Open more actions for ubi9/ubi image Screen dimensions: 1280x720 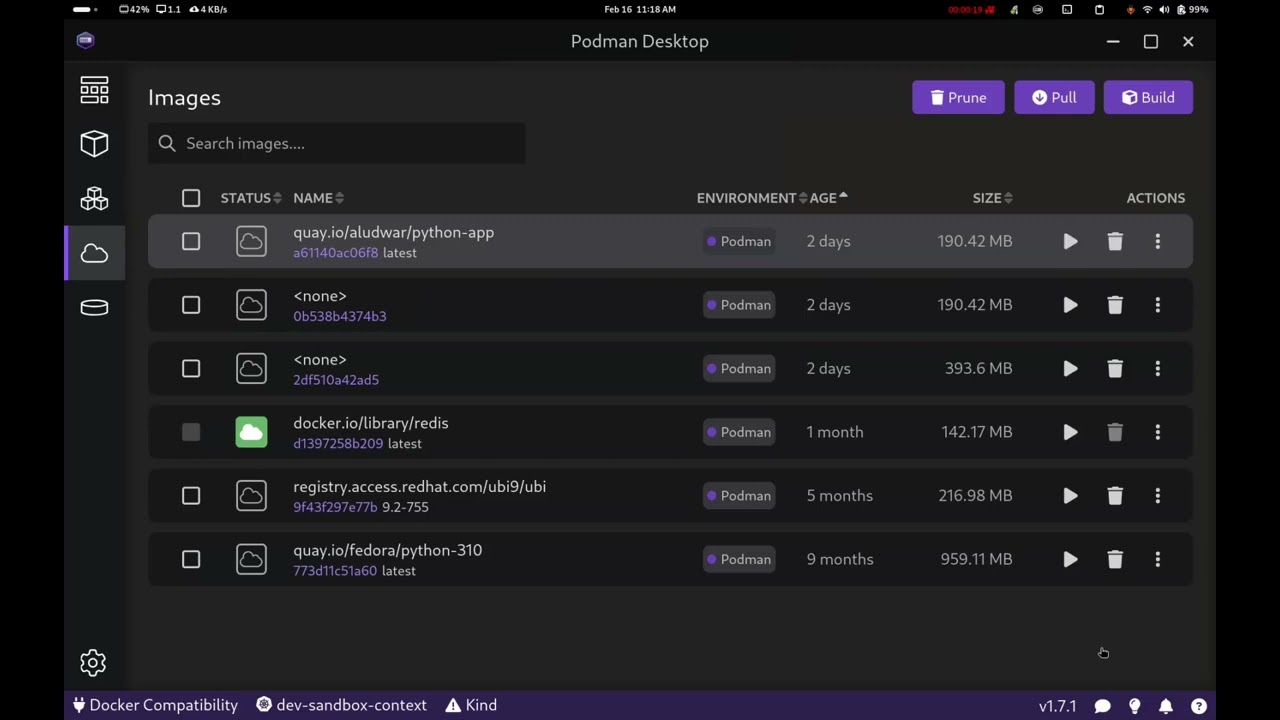[1158, 496]
